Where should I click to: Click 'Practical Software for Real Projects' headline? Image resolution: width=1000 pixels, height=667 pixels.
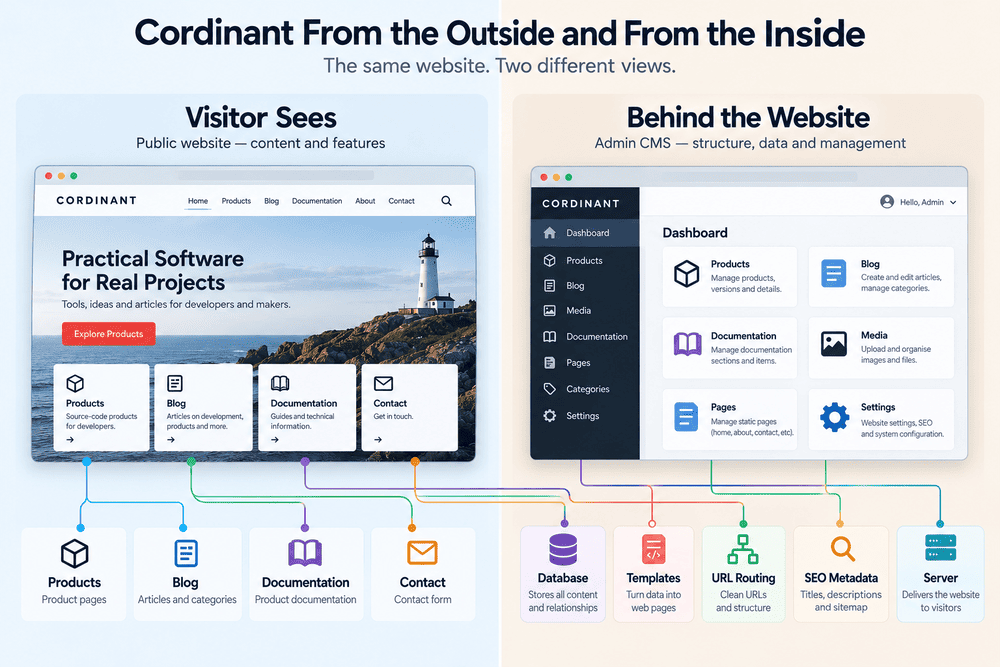point(152,270)
